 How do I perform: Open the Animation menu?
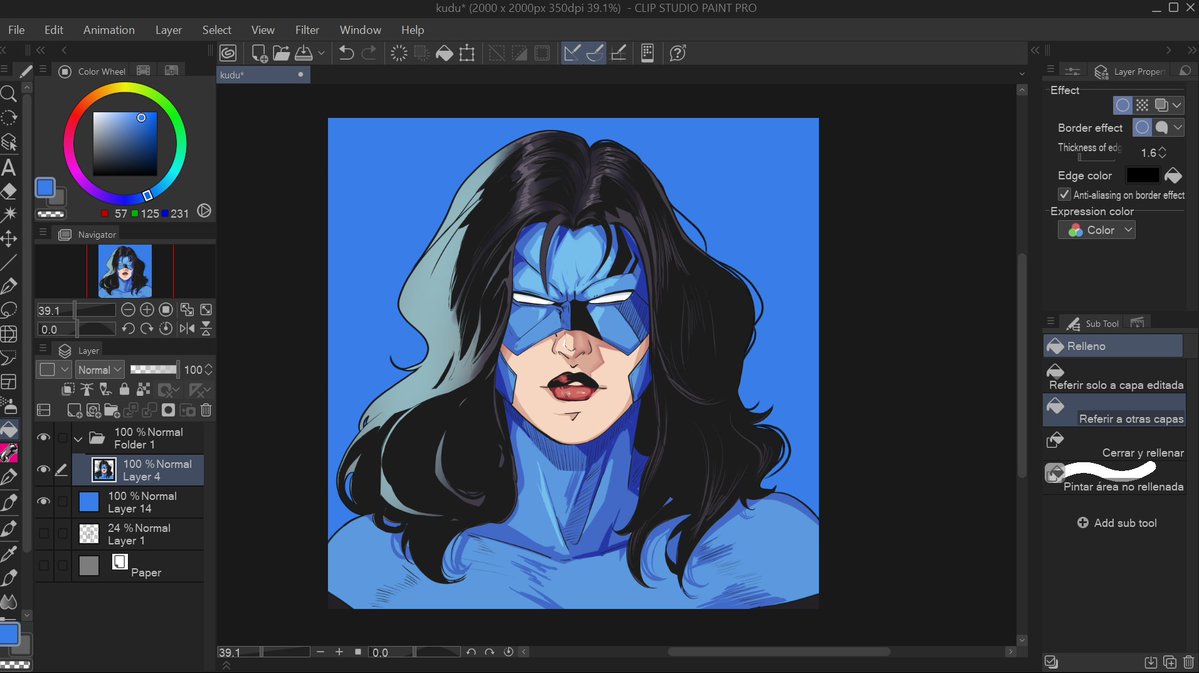pyautogui.click(x=109, y=30)
